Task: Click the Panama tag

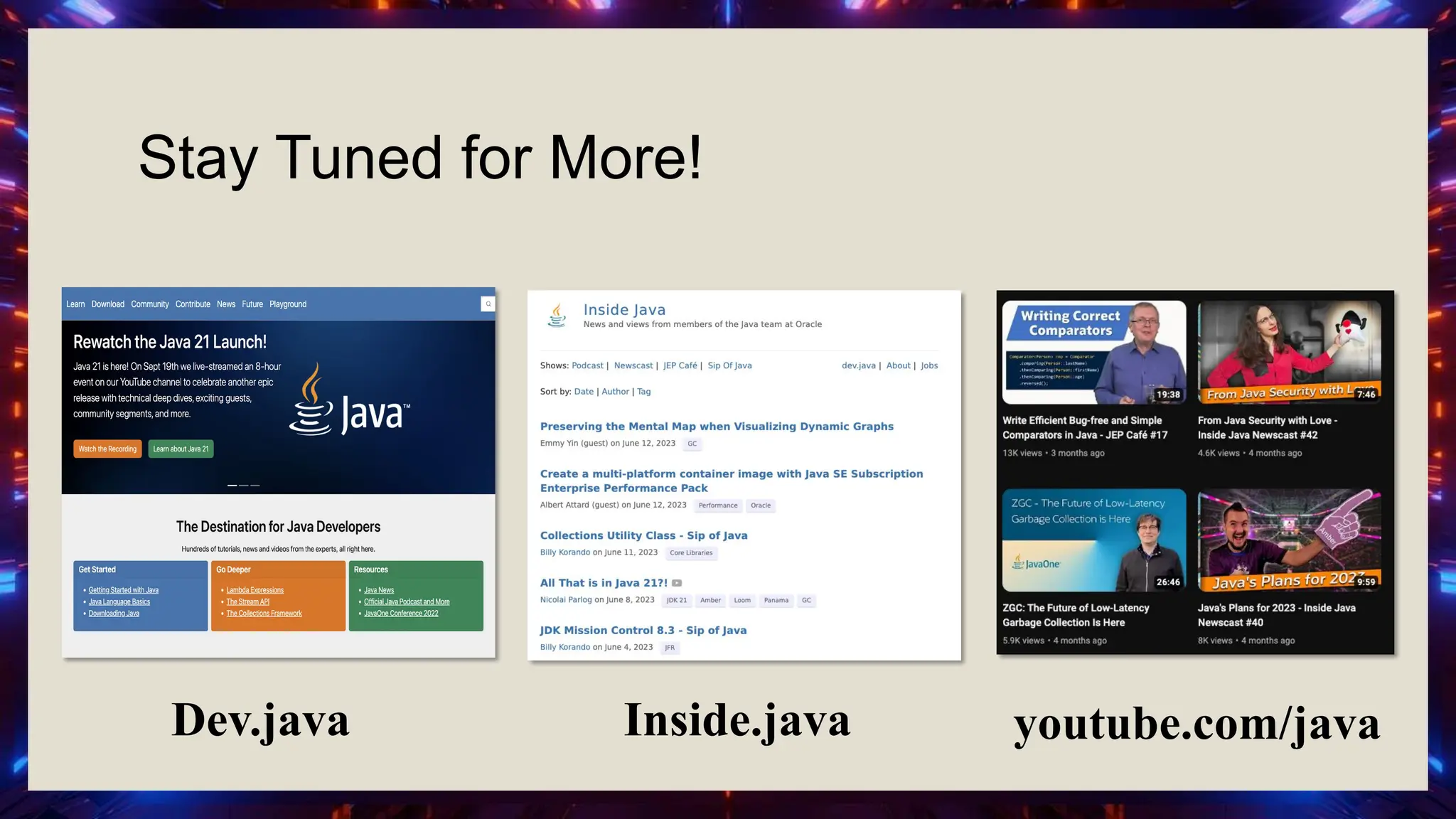Action: pyautogui.click(x=776, y=600)
